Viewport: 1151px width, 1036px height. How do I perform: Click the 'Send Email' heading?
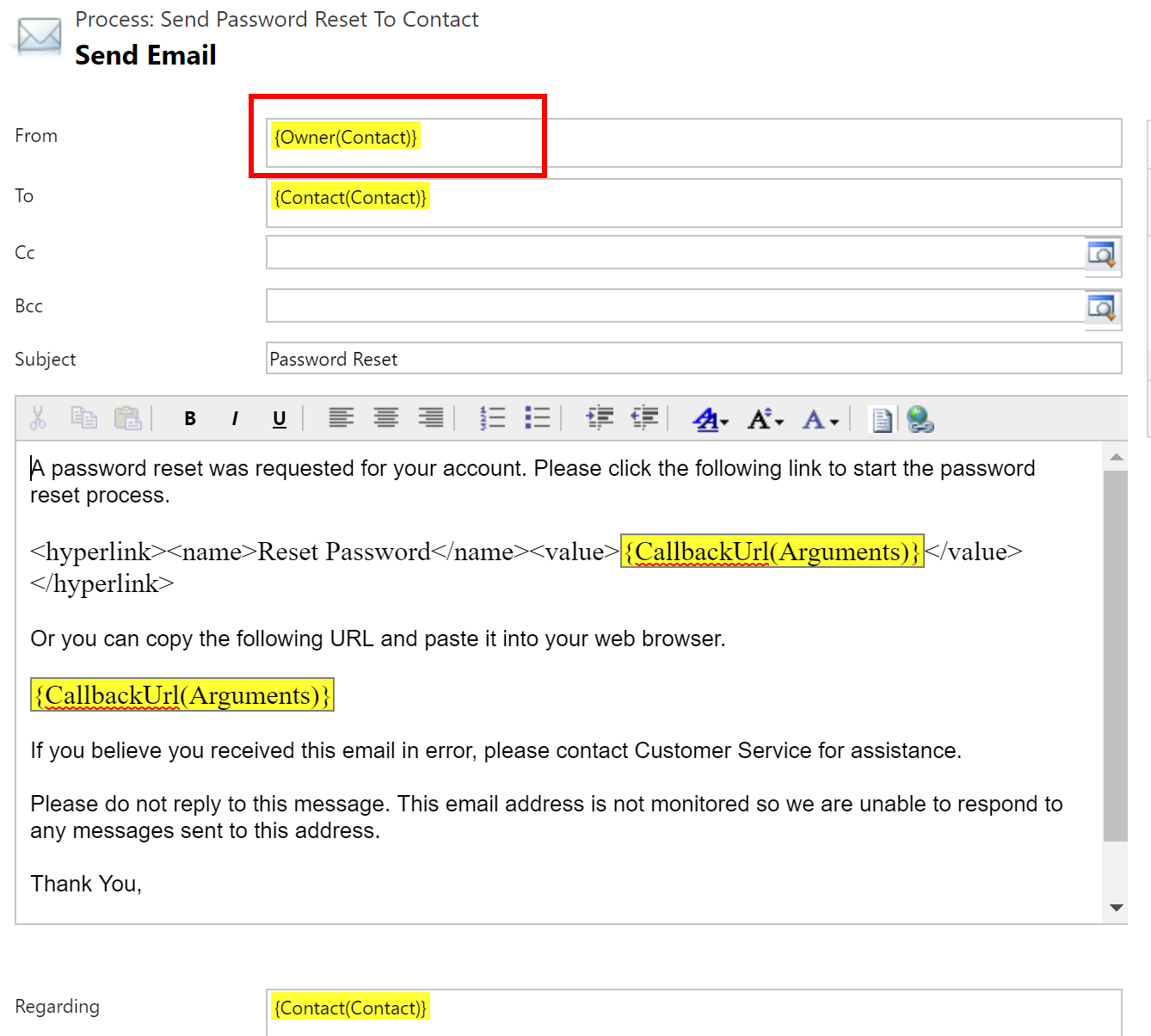click(145, 55)
